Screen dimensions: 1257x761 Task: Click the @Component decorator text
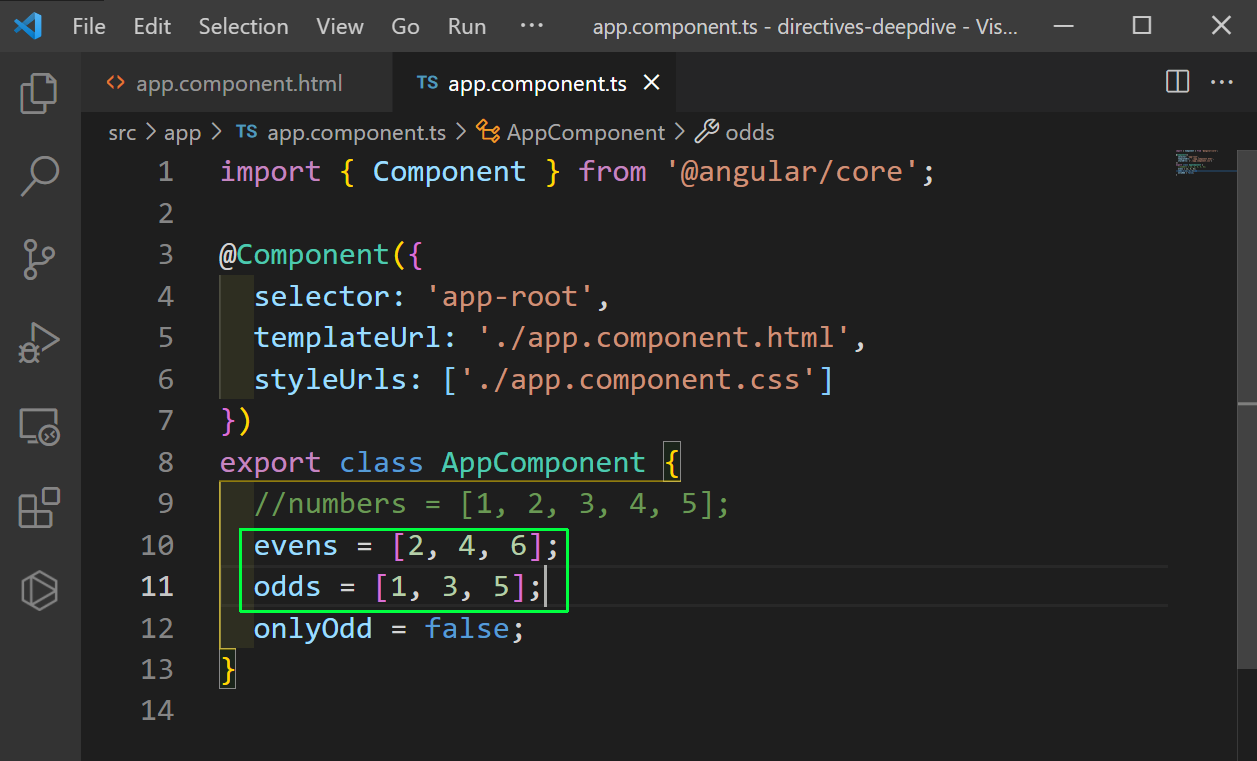tap(304, 255)
